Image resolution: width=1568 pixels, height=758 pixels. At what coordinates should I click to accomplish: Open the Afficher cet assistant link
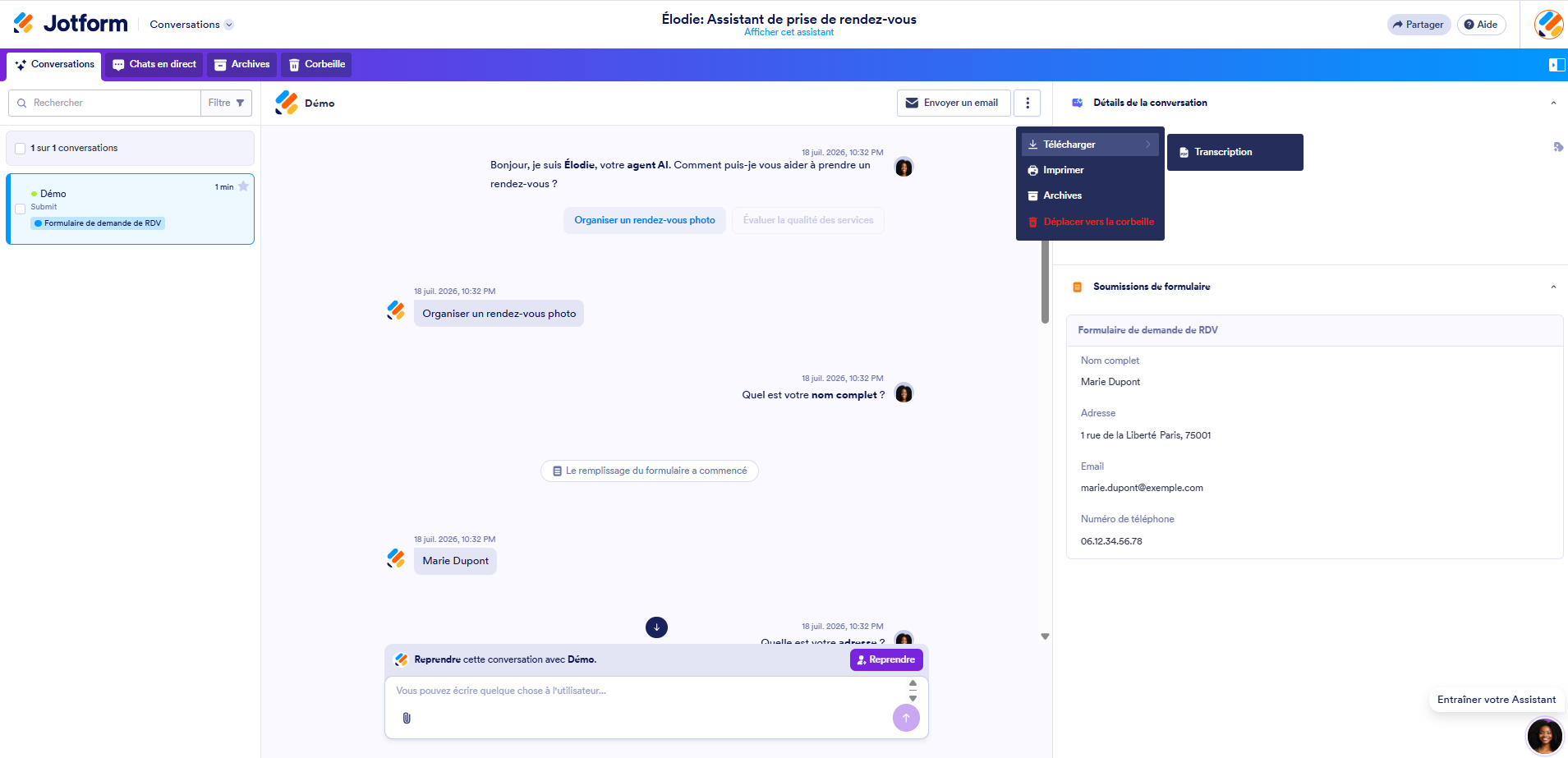click(x=789, y=33)
